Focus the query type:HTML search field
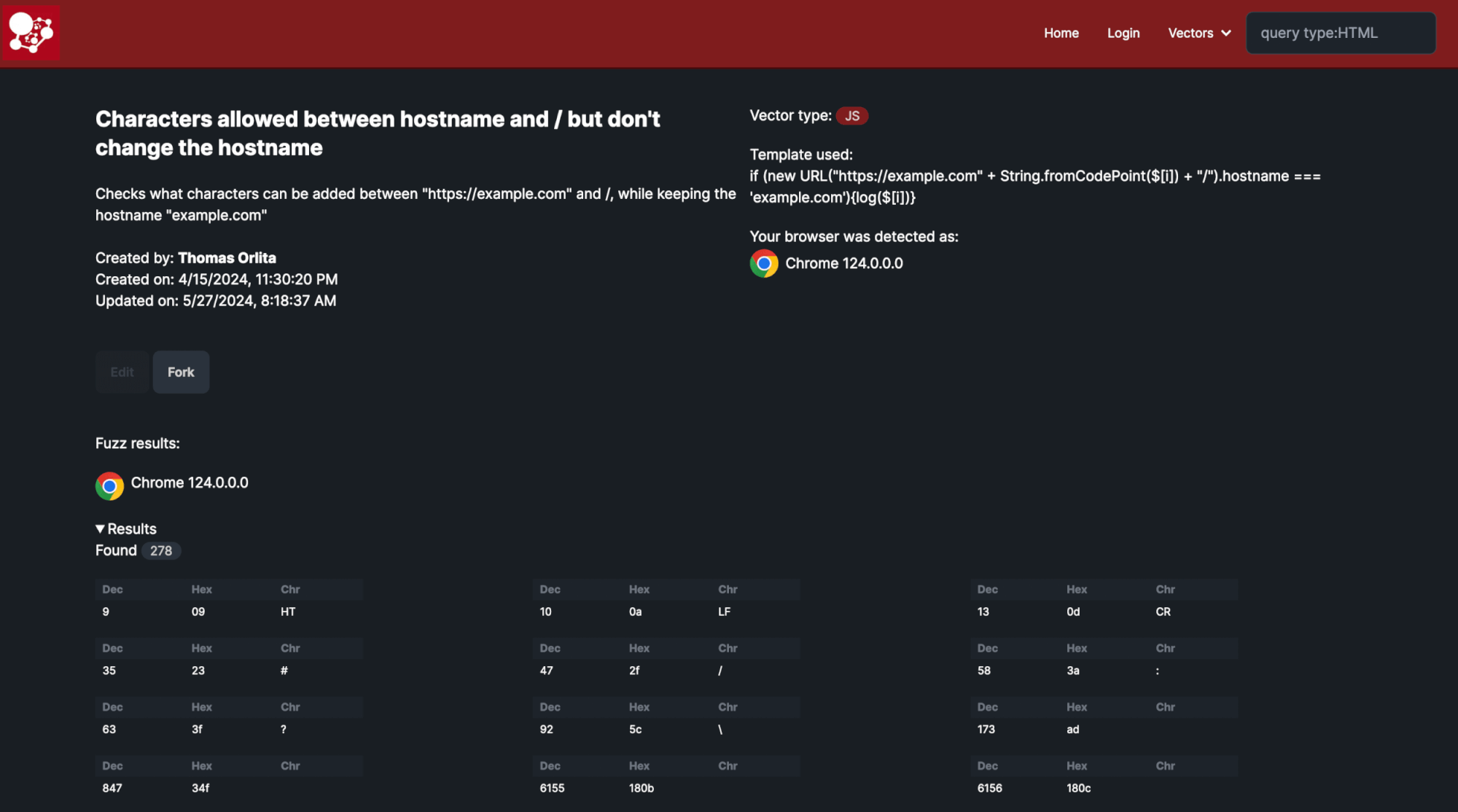Screen dimensions: 1458x812 pyautogui.click(x=1341, y=33)
